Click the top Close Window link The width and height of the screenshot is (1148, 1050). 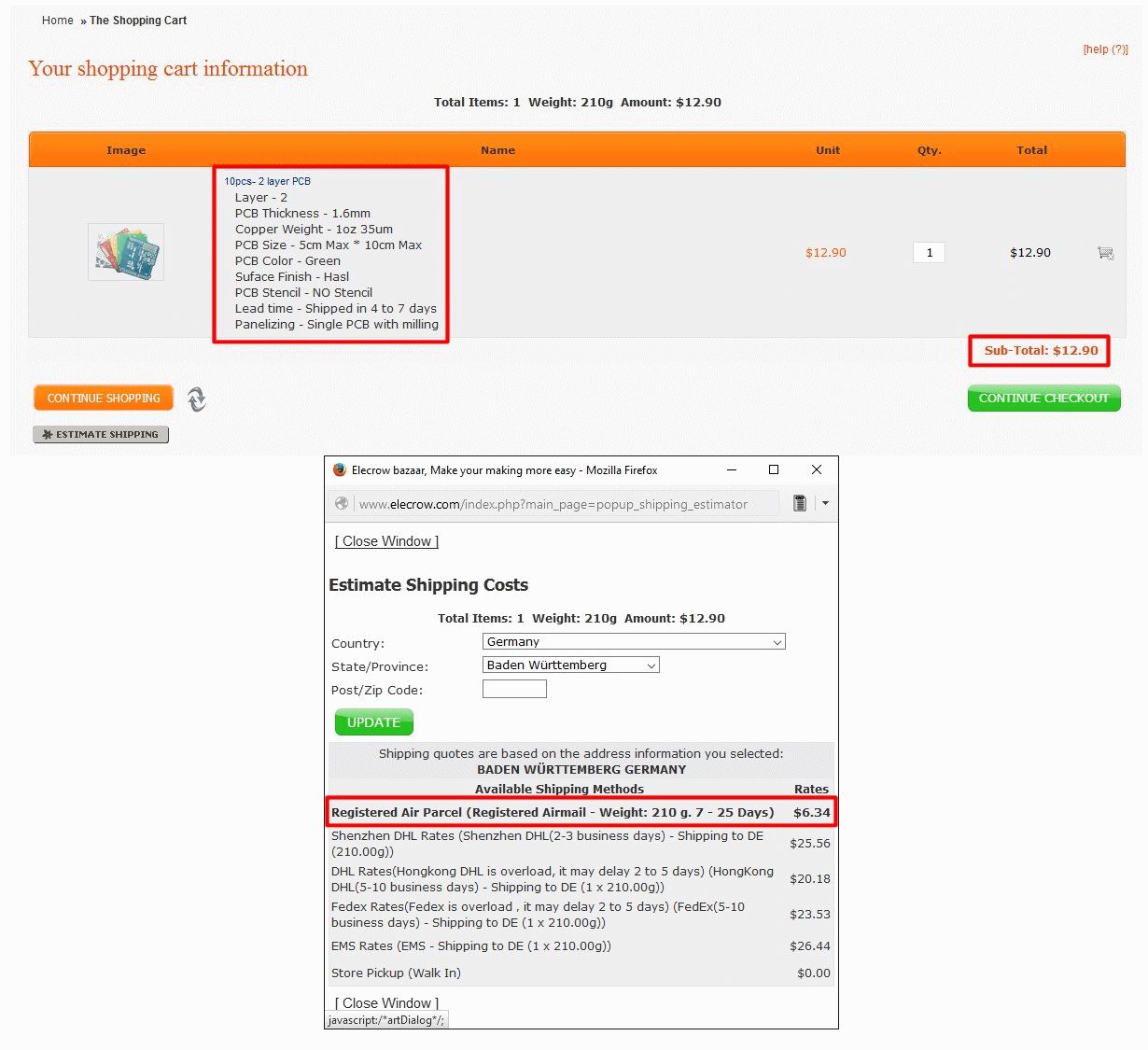pos(386,541)
